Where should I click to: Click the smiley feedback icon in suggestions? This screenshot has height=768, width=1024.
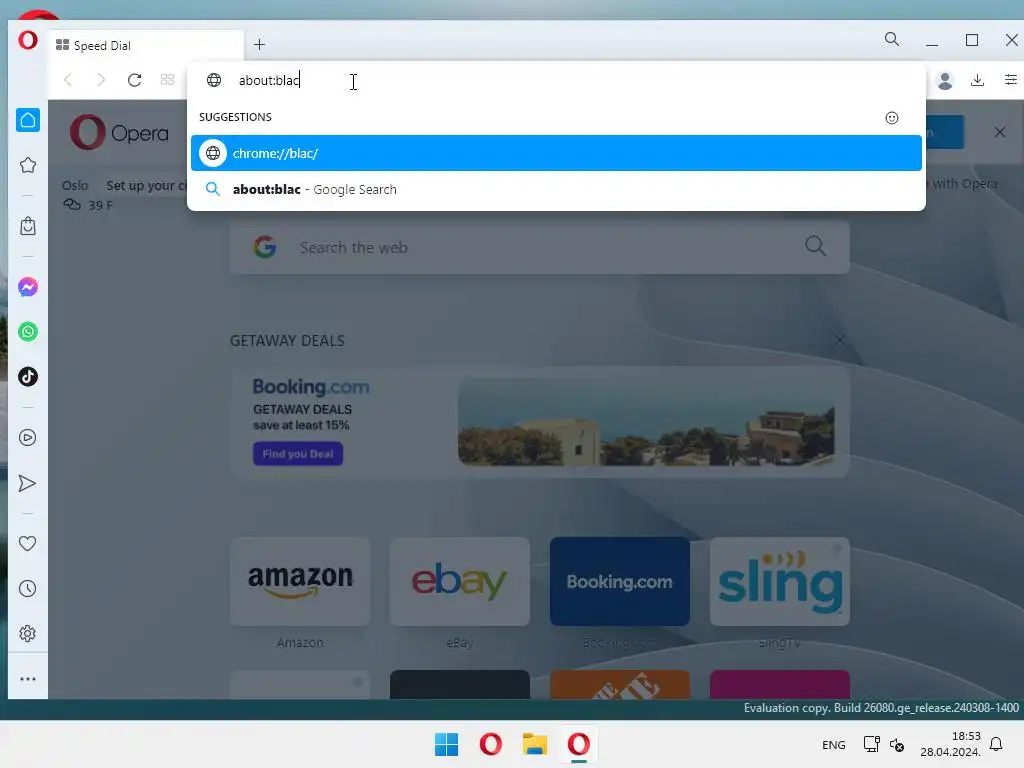891,118
